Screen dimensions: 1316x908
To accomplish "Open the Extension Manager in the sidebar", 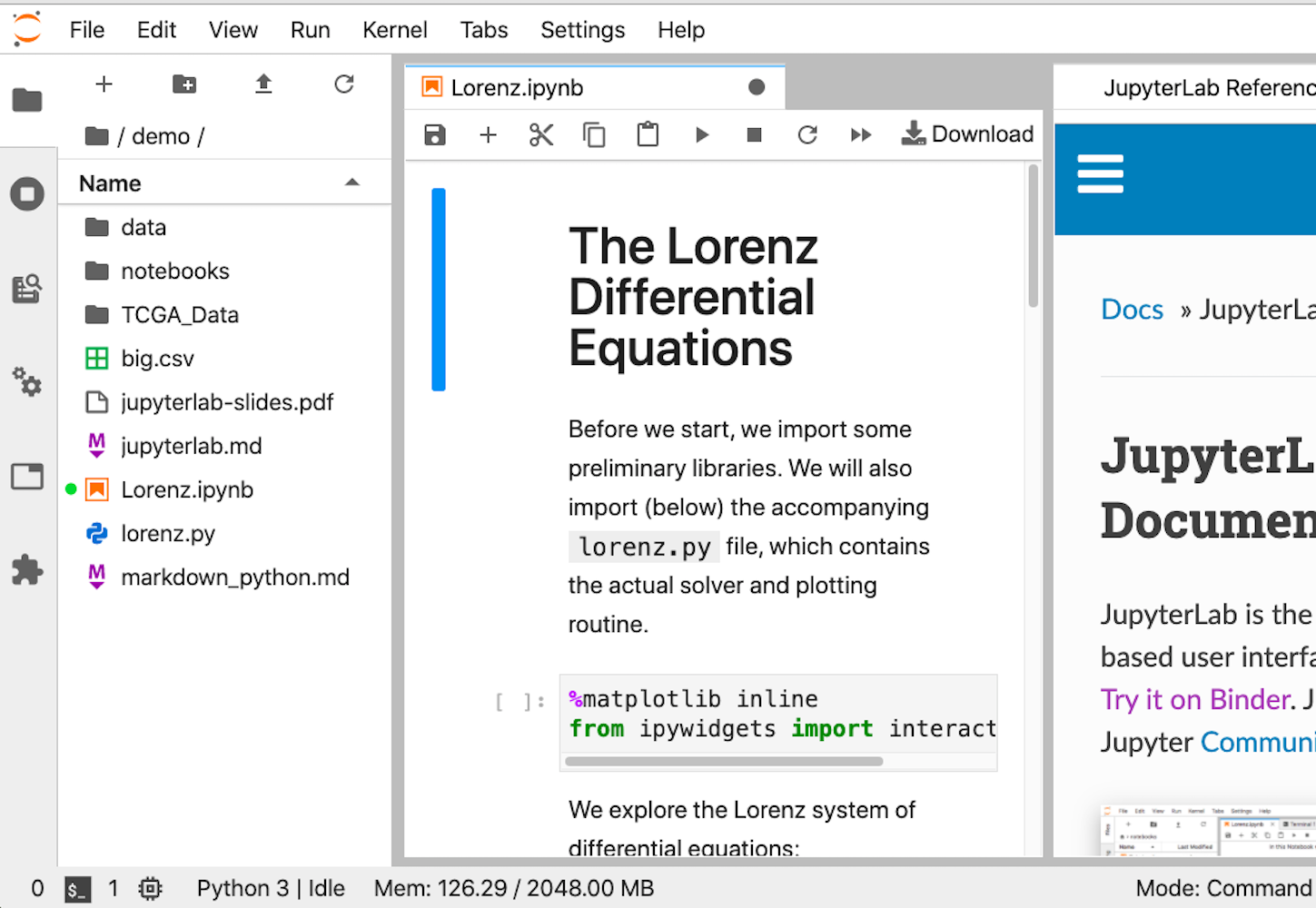I will (x=27, y=570).
